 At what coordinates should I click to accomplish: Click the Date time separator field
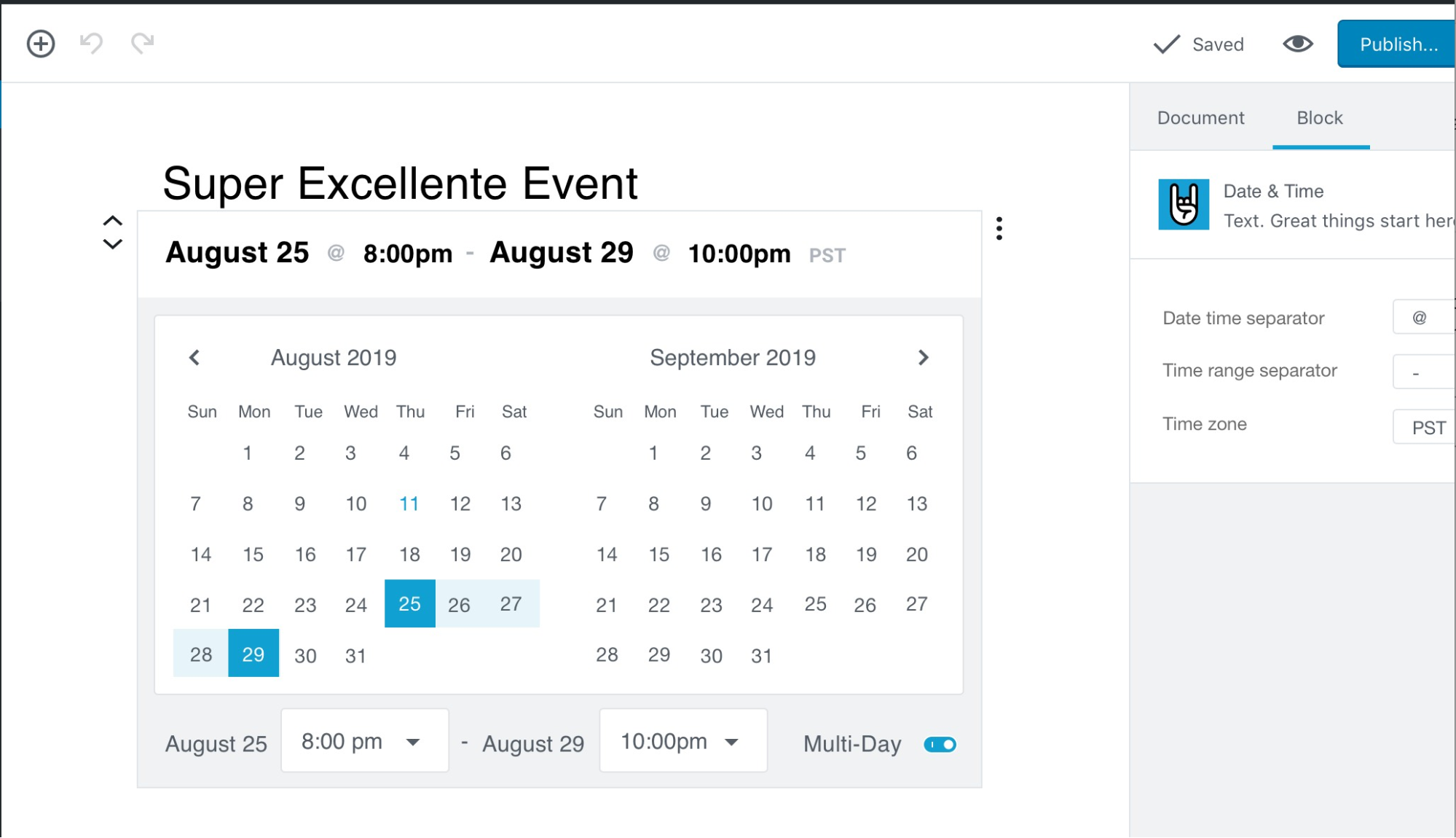1423,318
